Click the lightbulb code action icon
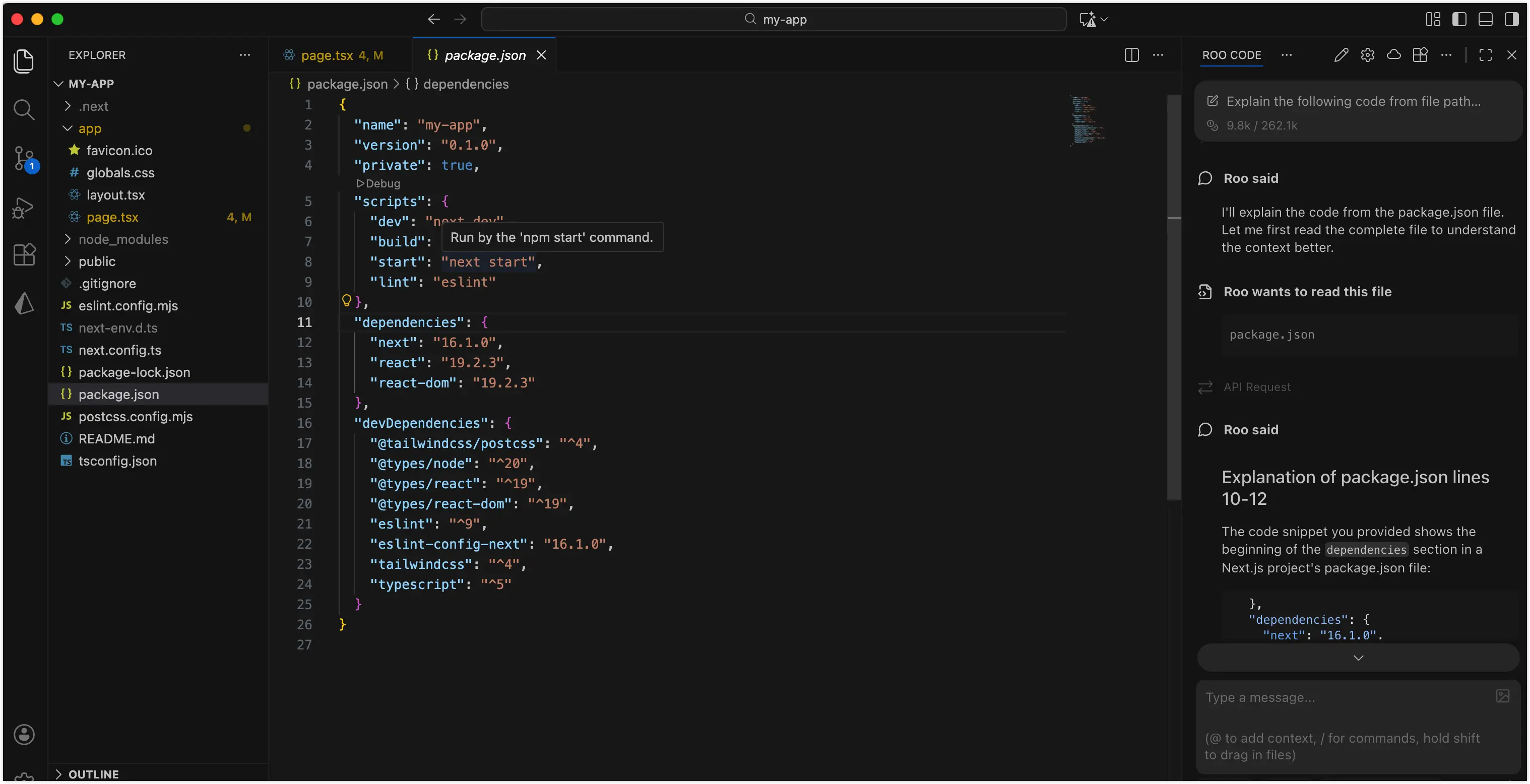This screenshot has height=784, width=1530. coord(347,300)
